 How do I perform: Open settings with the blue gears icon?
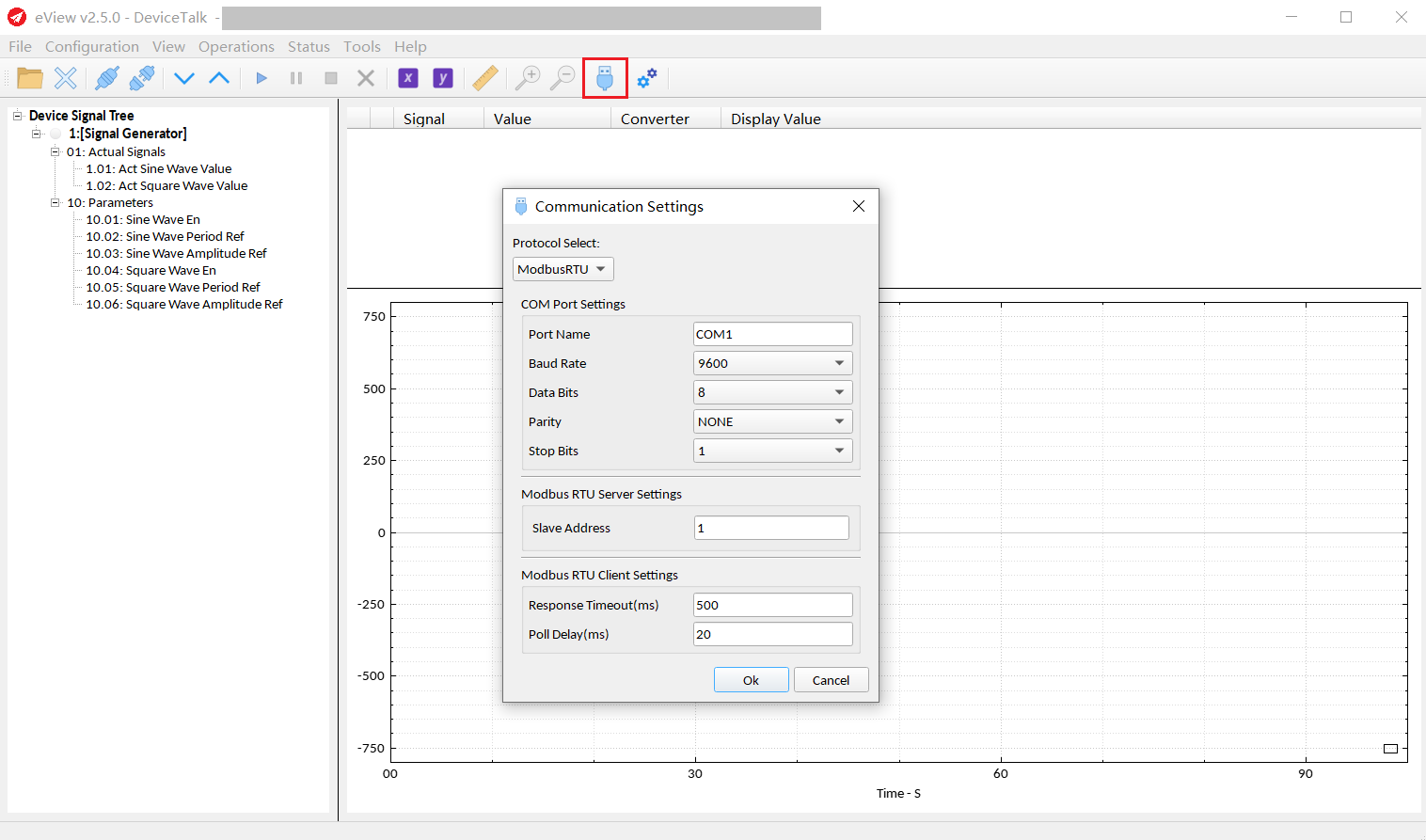tap(647, 78)
